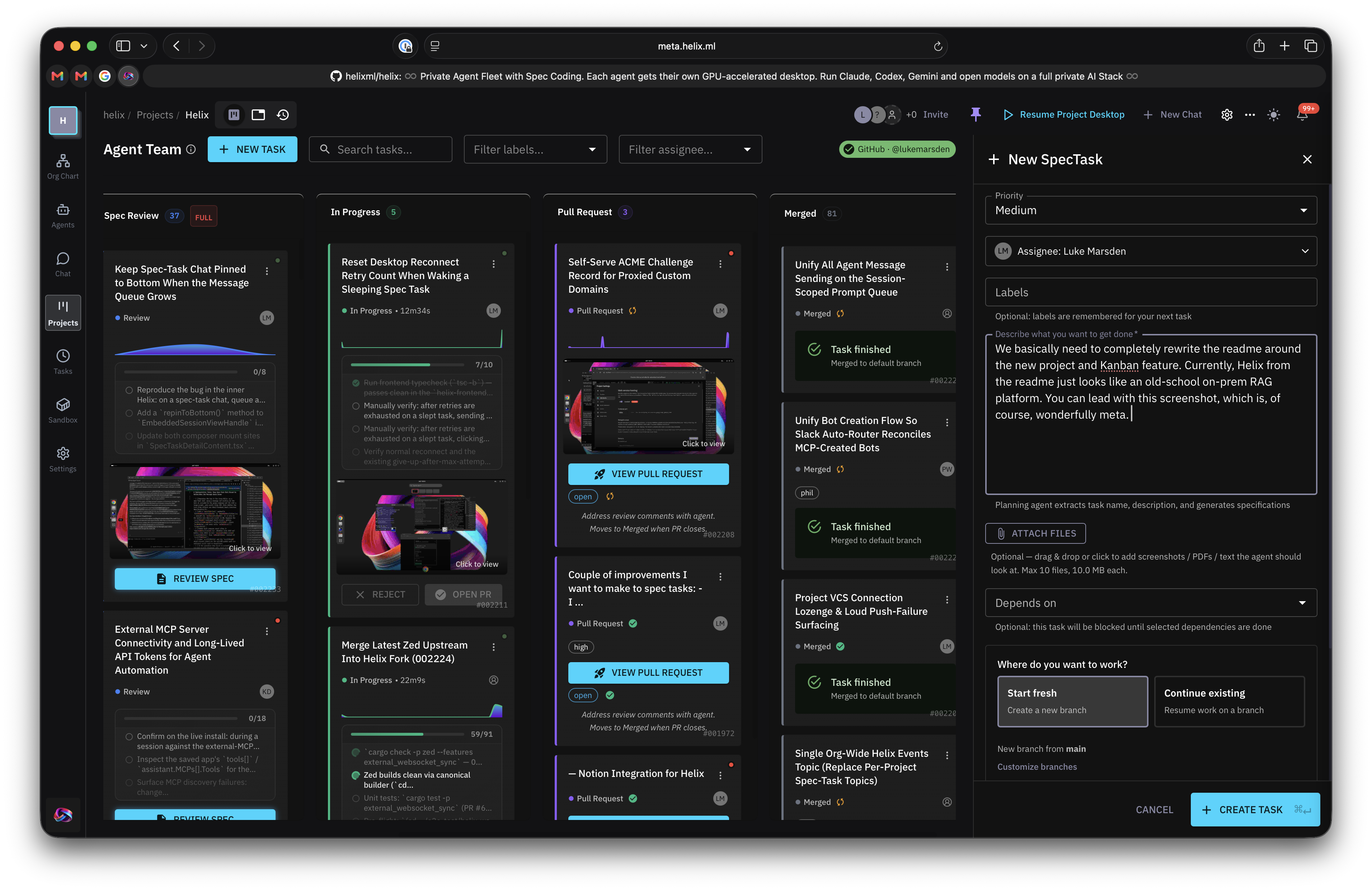Click the Helix logo at sidebar bottom

pos(63,814)
